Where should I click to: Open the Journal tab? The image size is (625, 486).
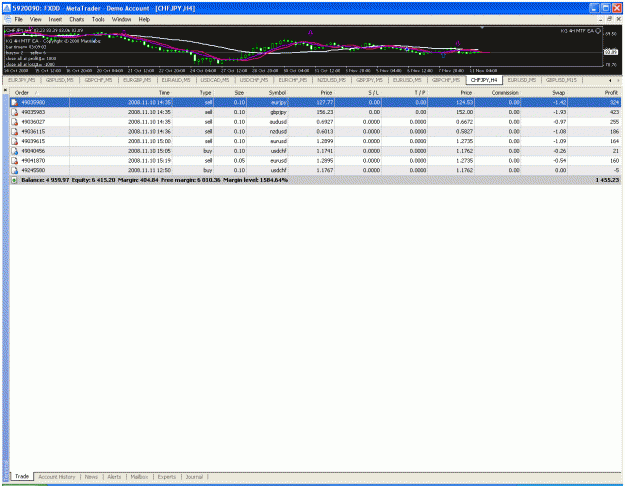point(194,477)
